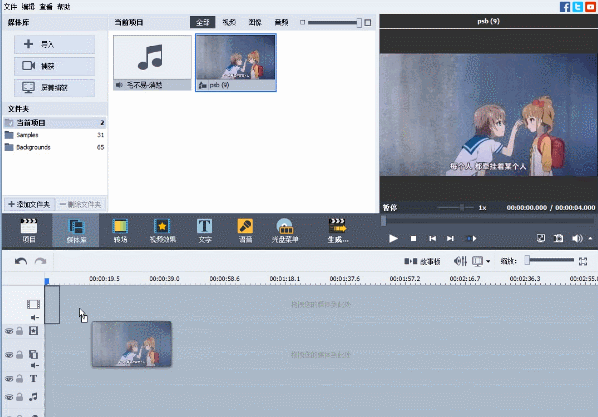Select the video effects track star icon

click(x=34, y=331)
